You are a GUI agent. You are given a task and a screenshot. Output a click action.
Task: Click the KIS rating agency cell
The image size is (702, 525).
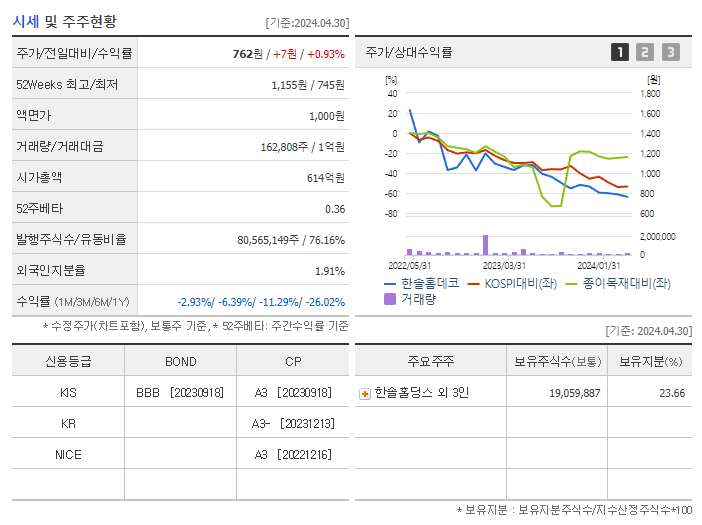point(68,393)
